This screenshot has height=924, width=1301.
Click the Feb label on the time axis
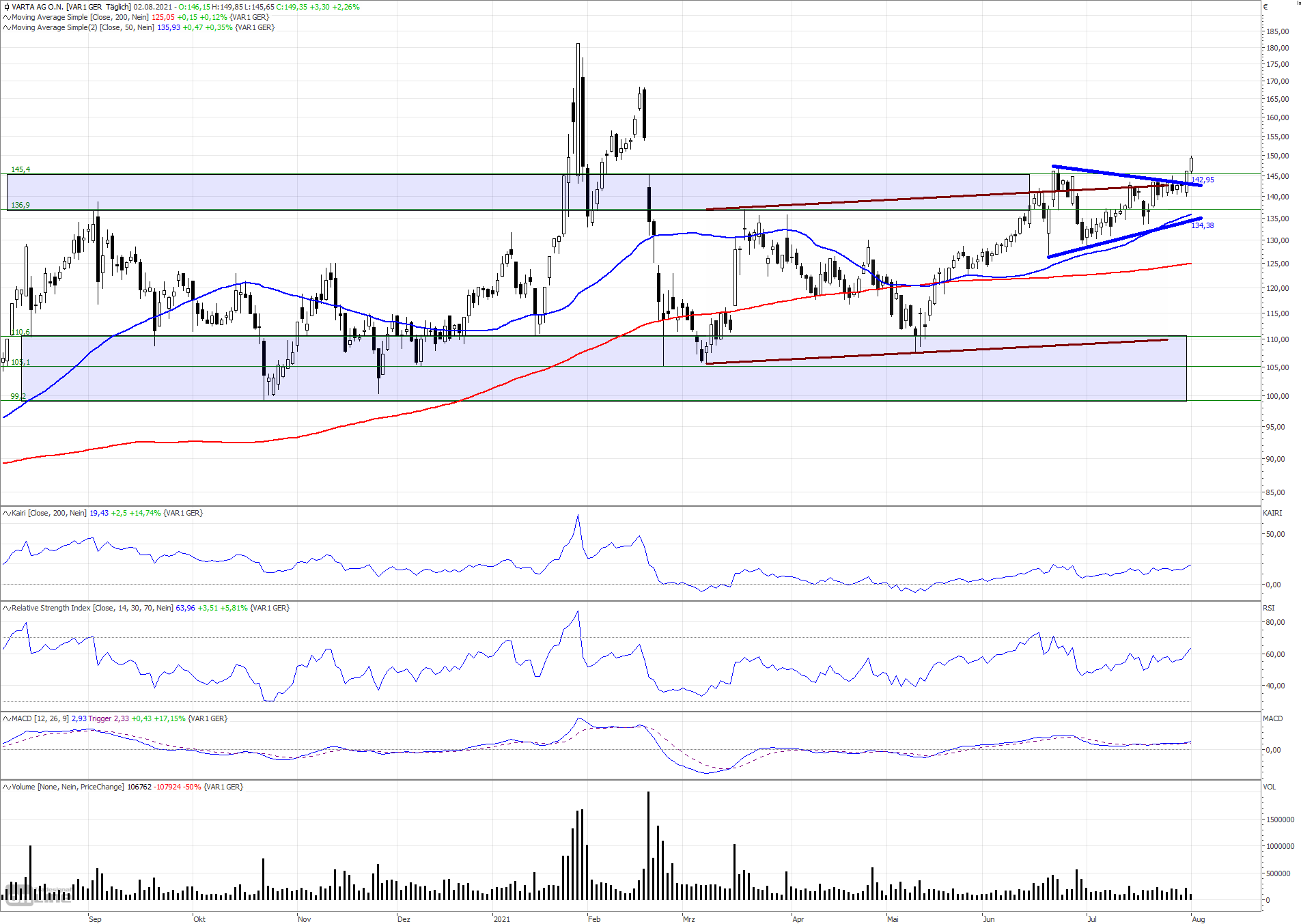[595, 919]
